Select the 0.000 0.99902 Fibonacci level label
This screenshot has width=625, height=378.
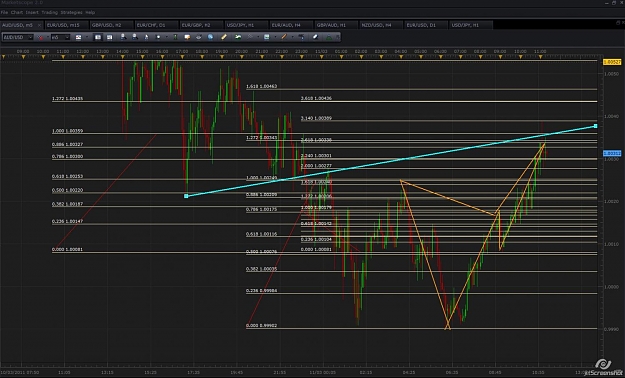coord(261,325)
